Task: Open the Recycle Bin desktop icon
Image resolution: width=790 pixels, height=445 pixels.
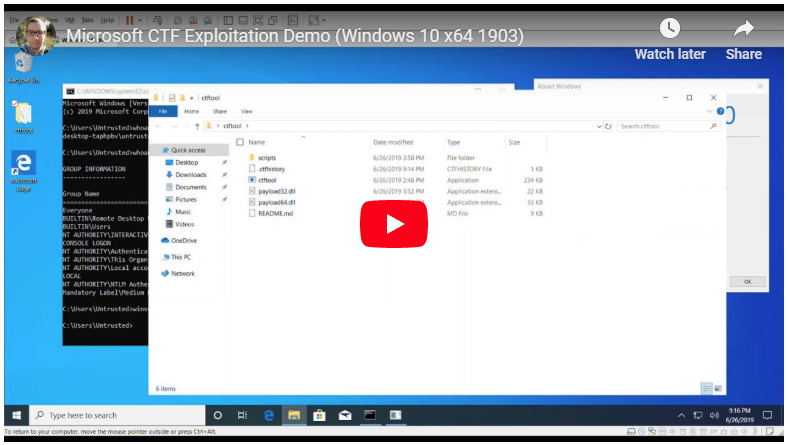Action: [x=23, y=68]
